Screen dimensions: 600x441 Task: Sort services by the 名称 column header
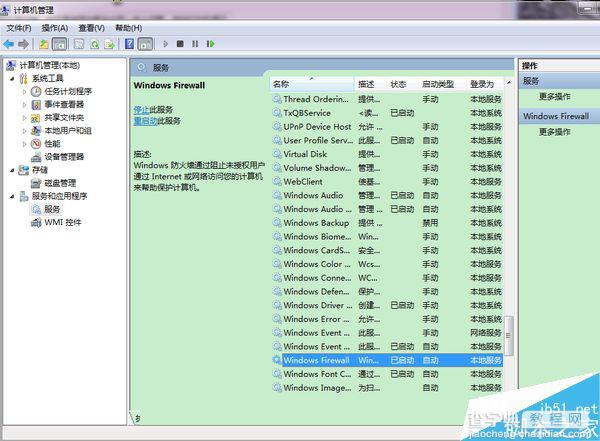(x=312, y=84)
